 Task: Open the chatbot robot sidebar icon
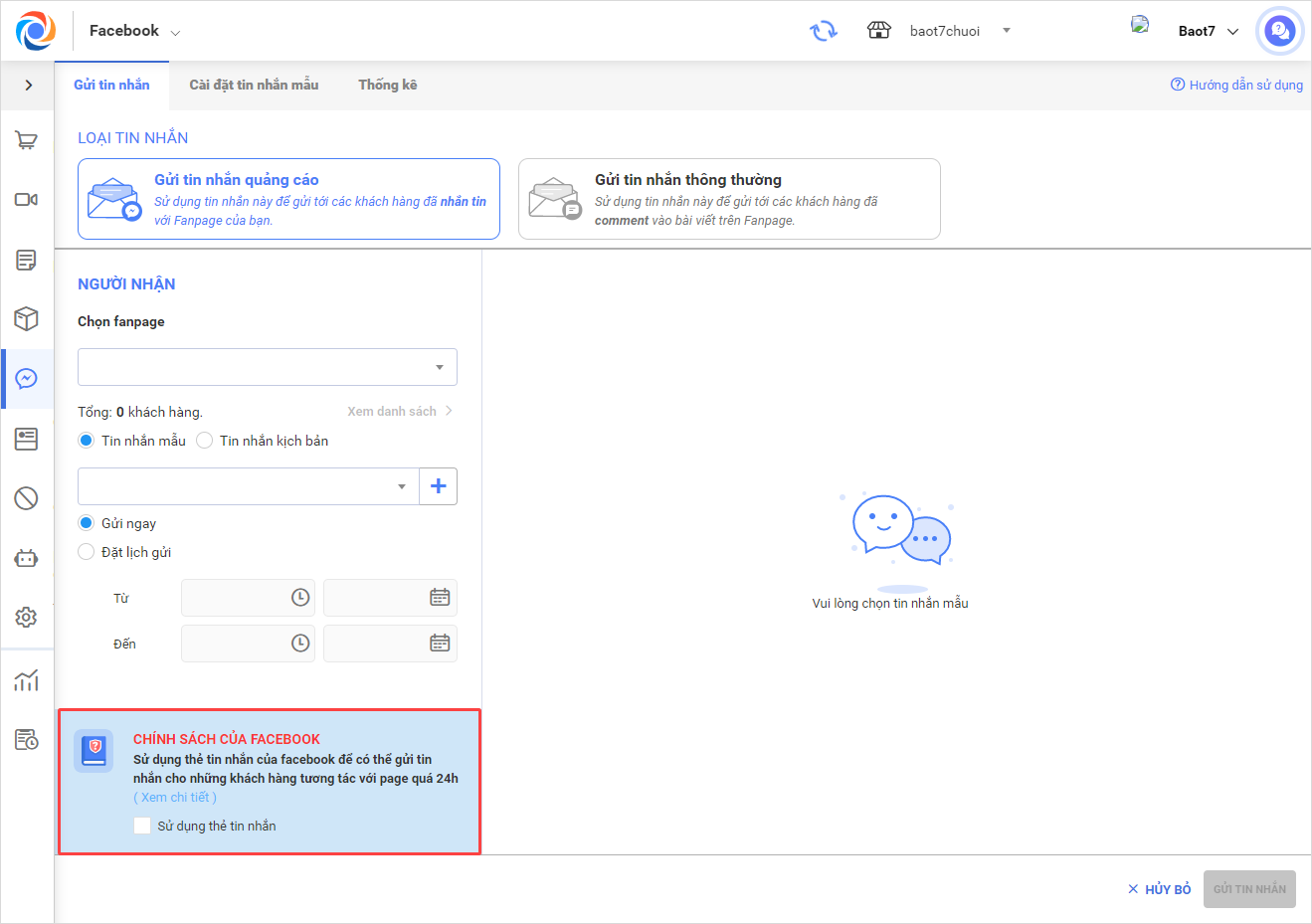[27, 558]
